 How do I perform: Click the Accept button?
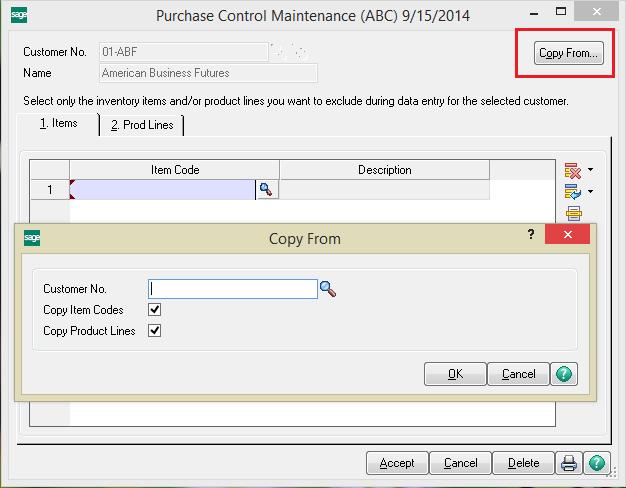(397, 463)
